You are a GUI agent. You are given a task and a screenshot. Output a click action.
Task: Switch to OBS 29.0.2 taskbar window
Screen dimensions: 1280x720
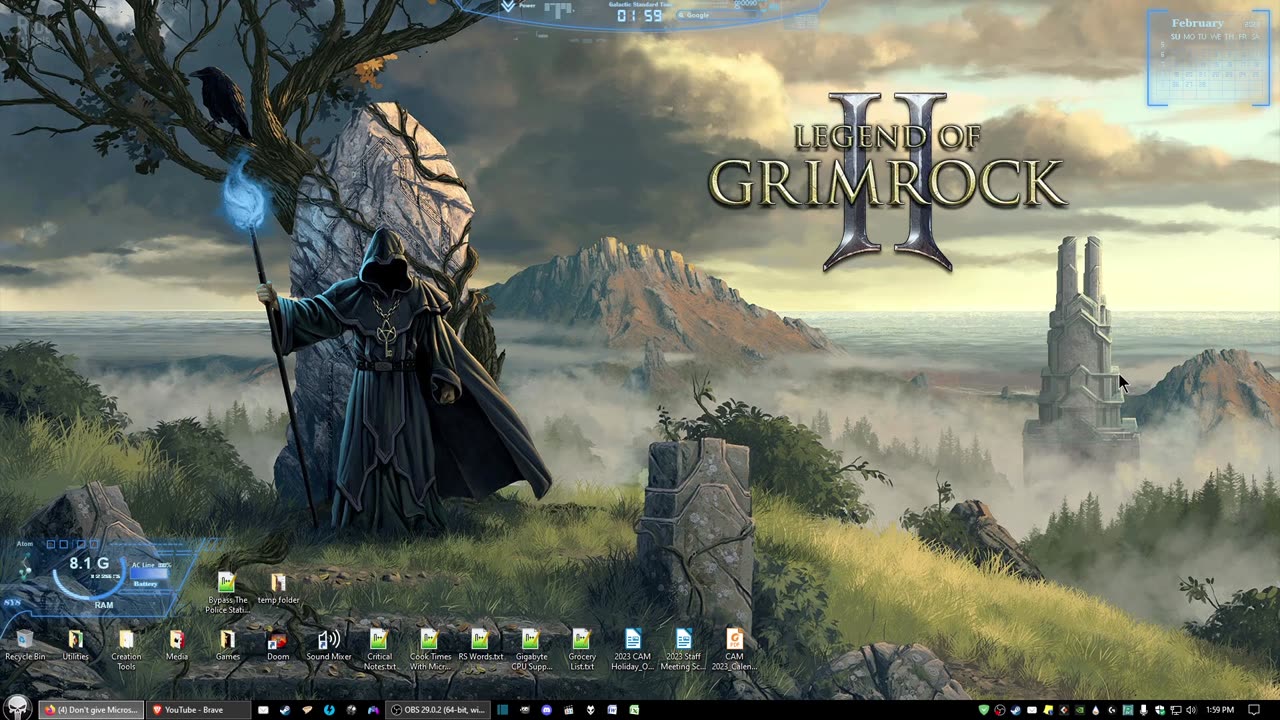(x=438, y=710)
